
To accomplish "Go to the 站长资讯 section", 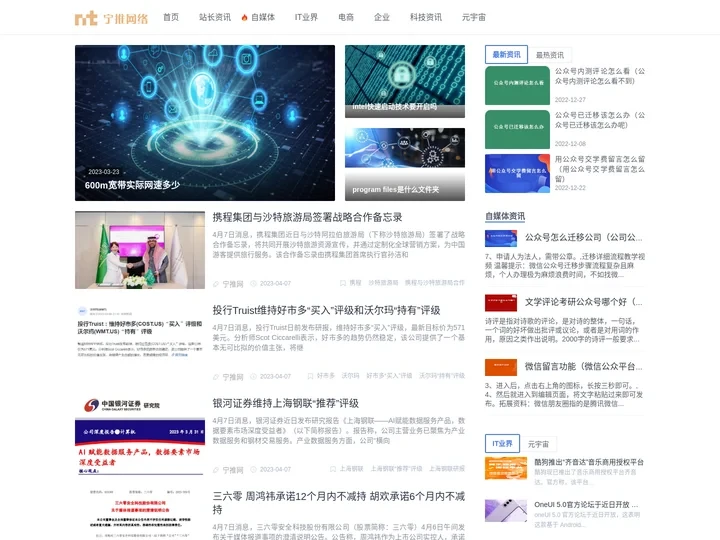I will click(214, 17).
